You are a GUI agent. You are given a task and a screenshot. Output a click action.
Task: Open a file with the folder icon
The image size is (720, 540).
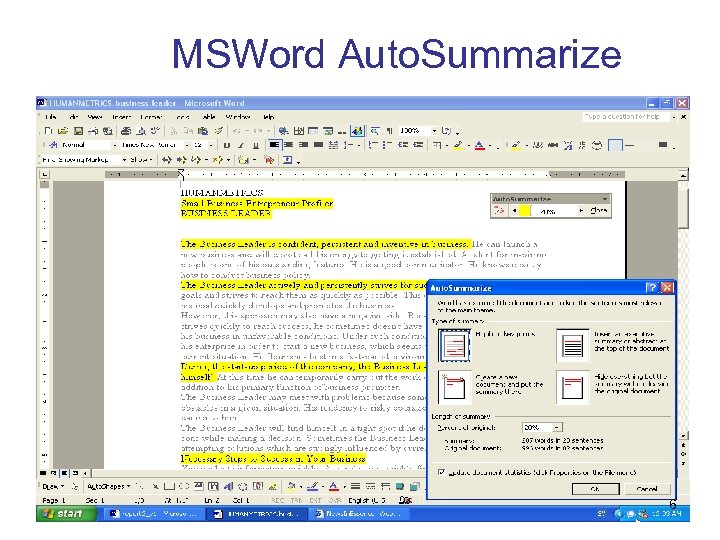pos(63,131)
